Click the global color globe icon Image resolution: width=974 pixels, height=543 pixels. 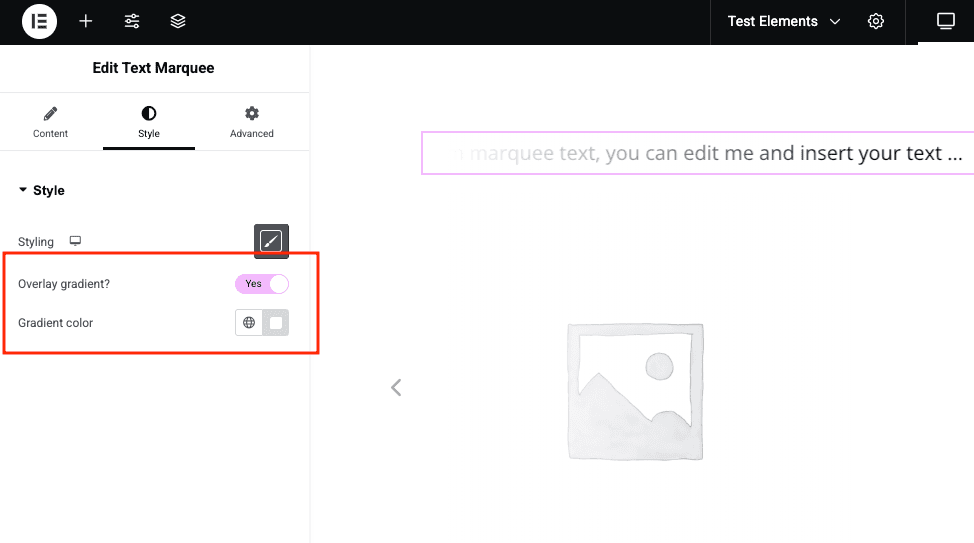(x=249, y=323)
